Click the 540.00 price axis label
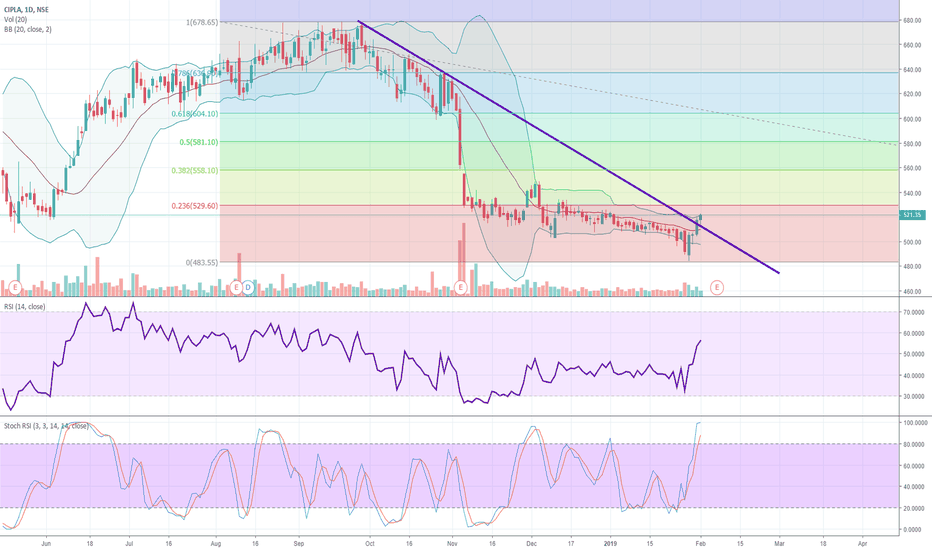This screenshot has width=932, height=550. 912,193
